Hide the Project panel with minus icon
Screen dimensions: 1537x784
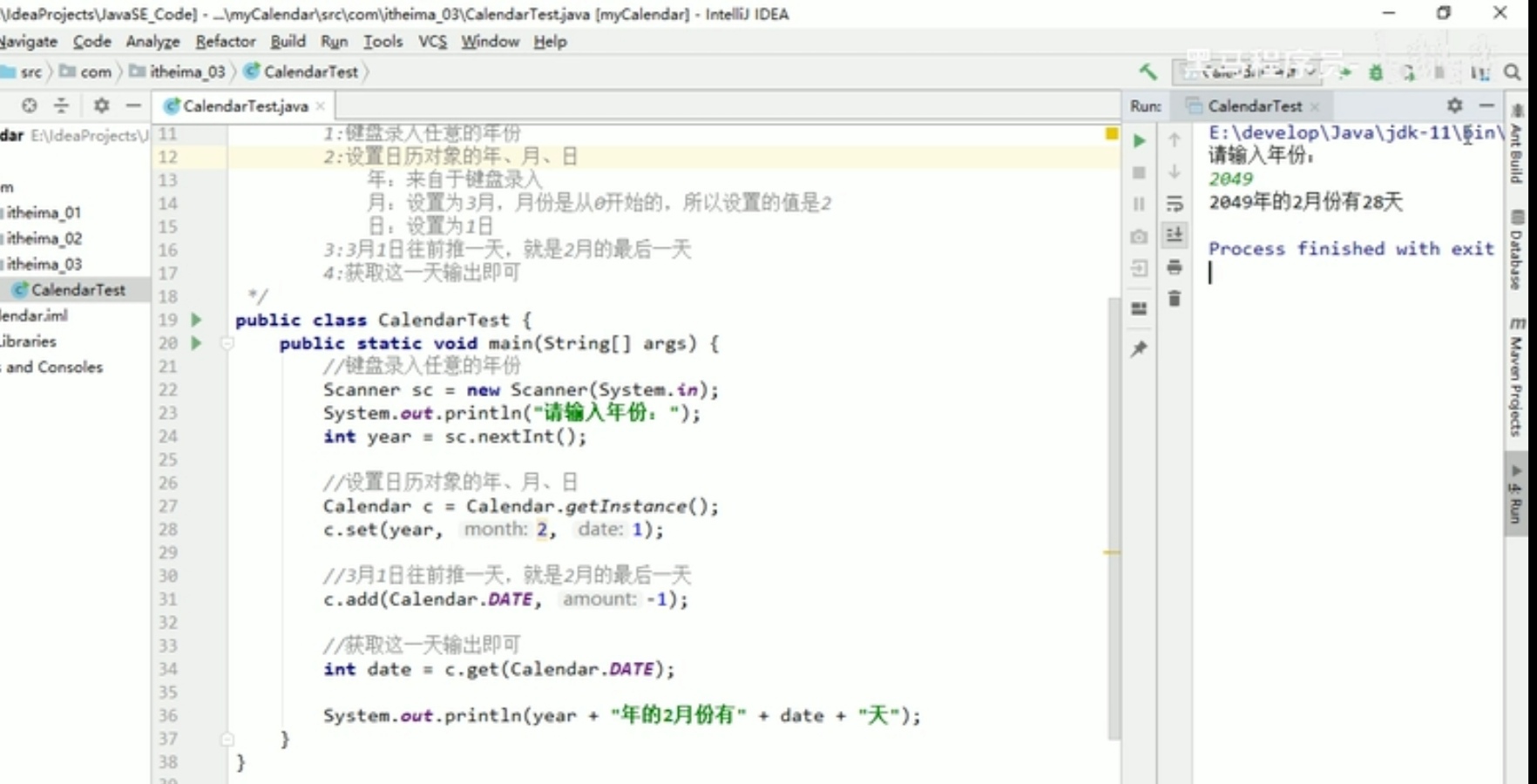click(133, 105)
